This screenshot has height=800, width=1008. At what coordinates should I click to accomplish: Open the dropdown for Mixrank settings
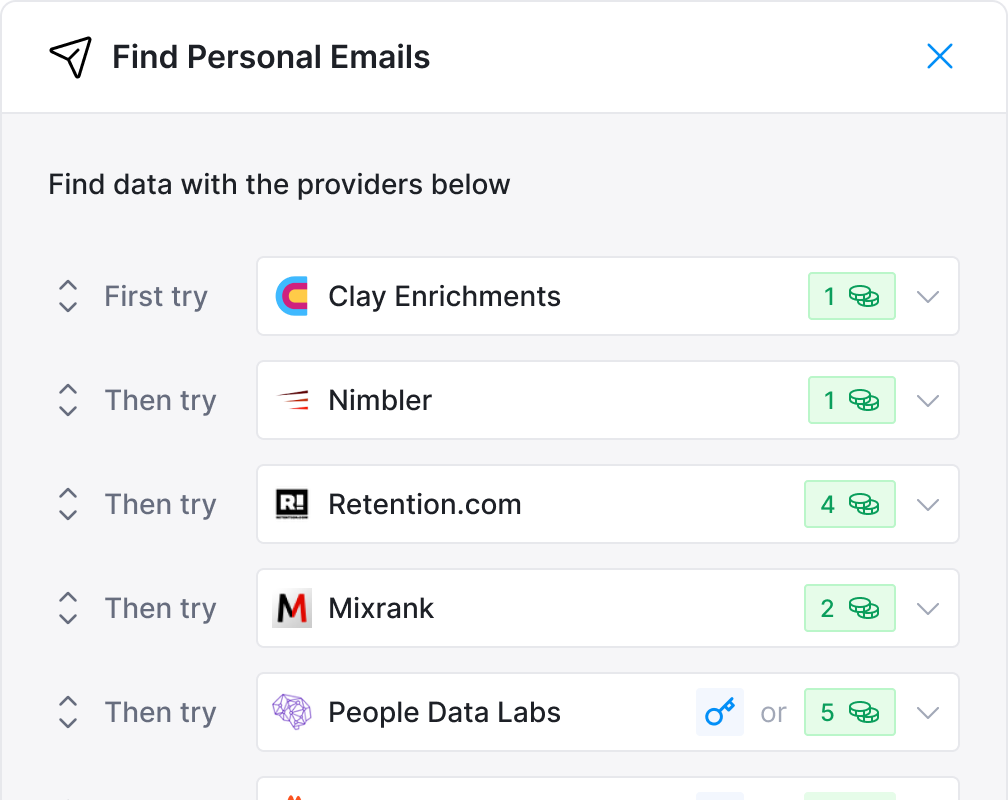pos(928,608)
